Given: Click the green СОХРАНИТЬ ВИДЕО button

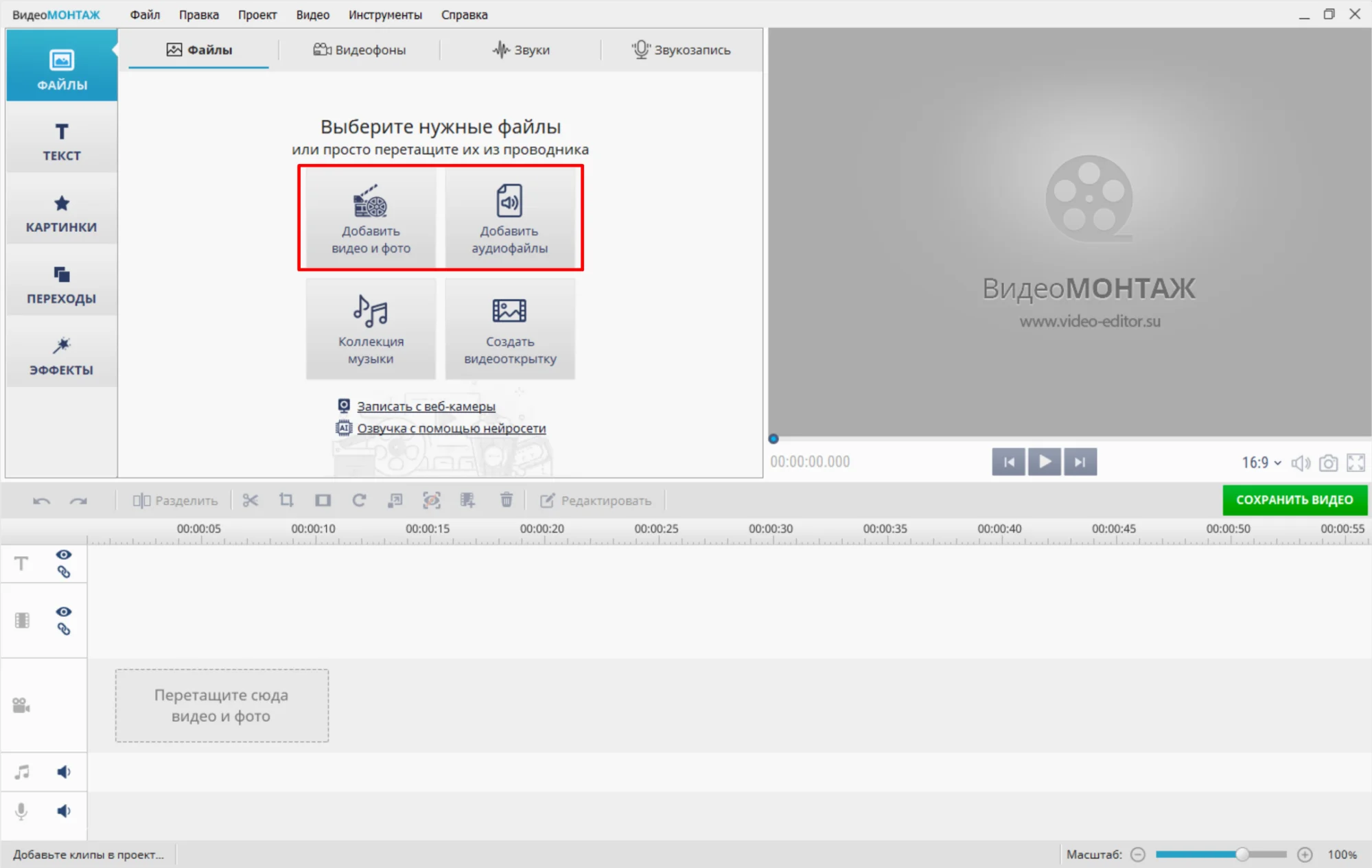Looking at the screenshot, I should click(1294, 500).
